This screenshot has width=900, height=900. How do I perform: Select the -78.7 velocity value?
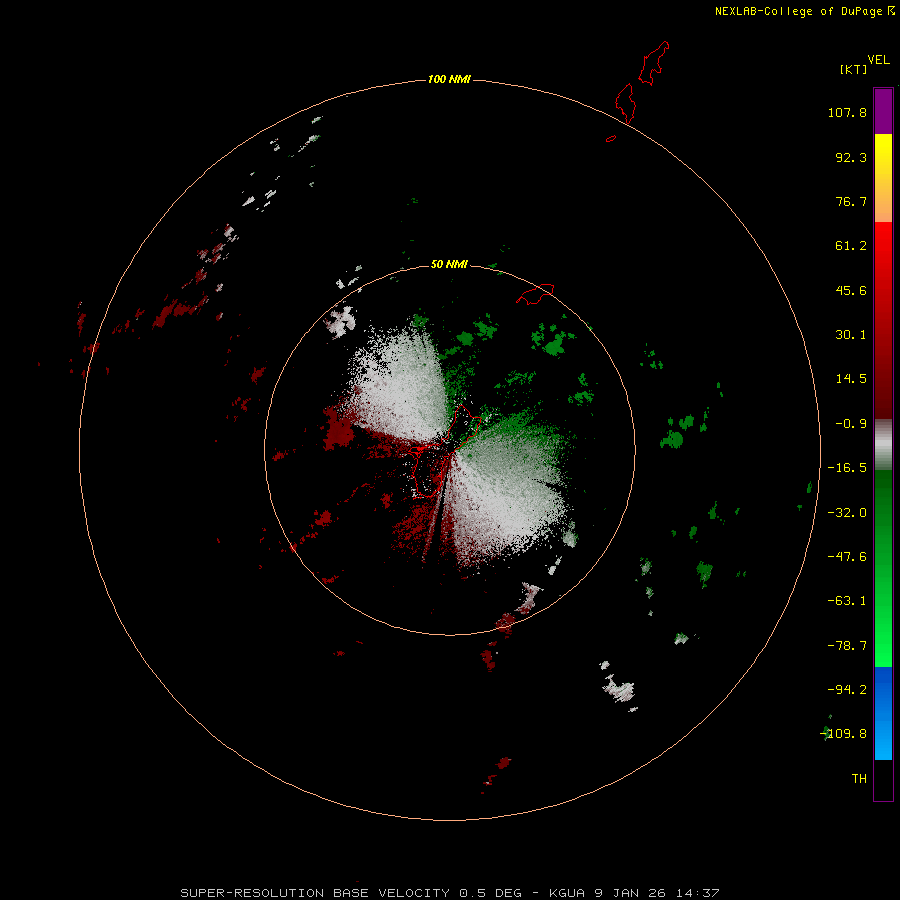tap(847, 646)
